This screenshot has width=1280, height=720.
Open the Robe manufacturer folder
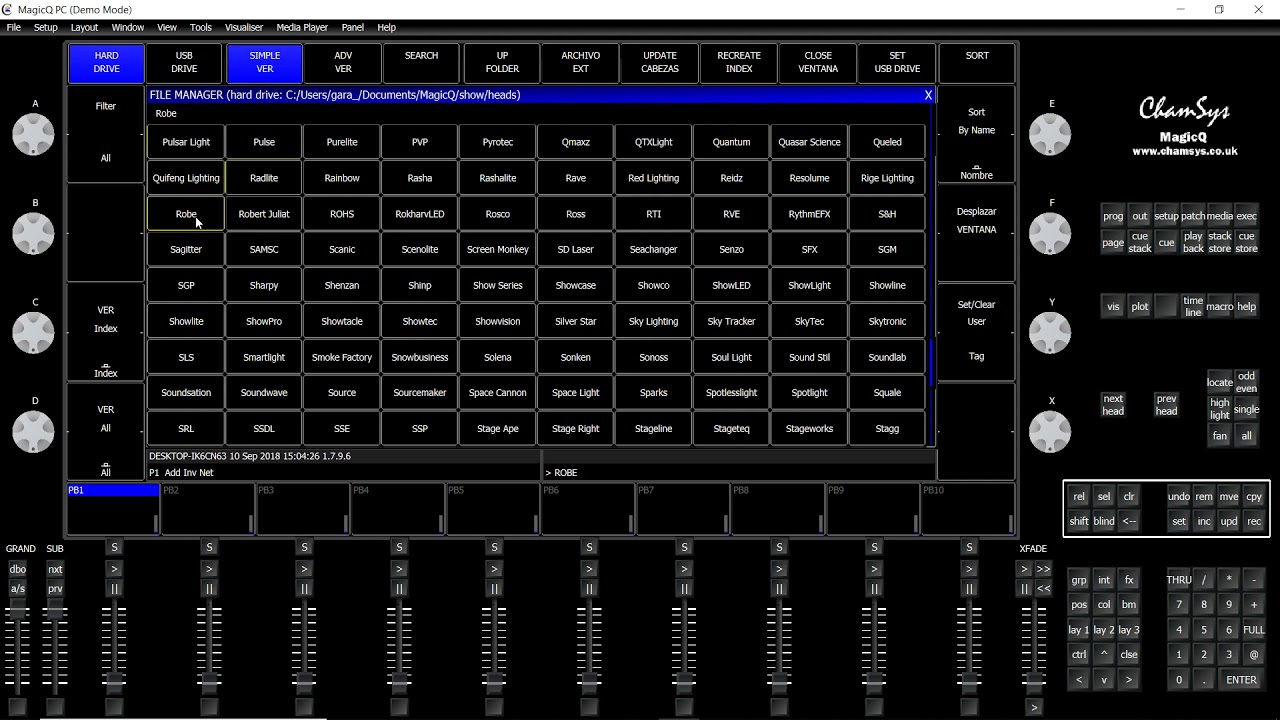coord(186,214)
